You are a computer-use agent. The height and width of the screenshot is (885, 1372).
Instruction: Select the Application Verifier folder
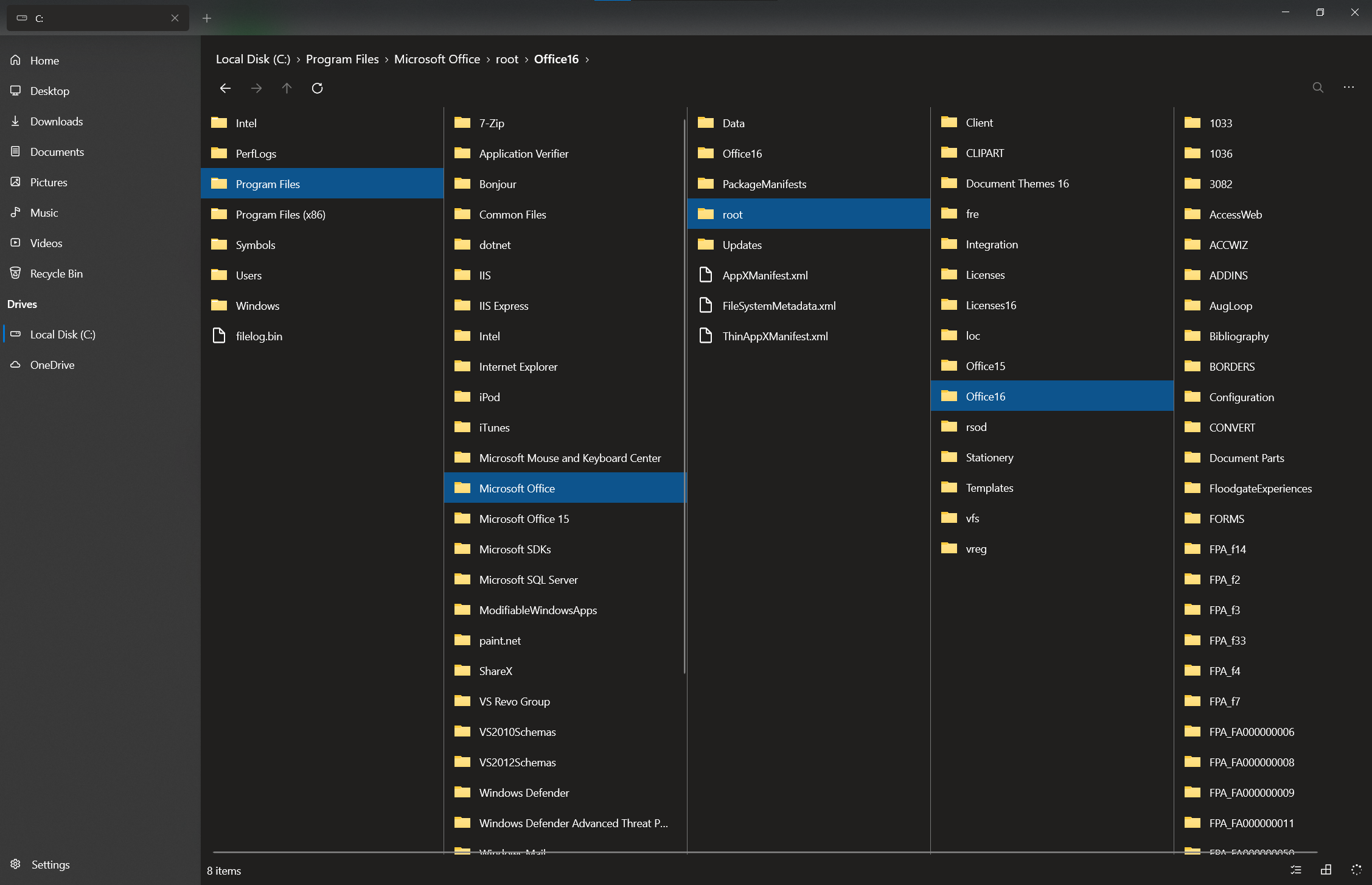click(x=565, y=153)
